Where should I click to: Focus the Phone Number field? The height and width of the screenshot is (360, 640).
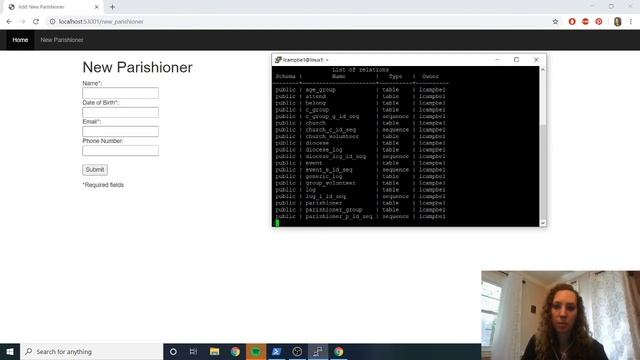click(x=120, y=151)
